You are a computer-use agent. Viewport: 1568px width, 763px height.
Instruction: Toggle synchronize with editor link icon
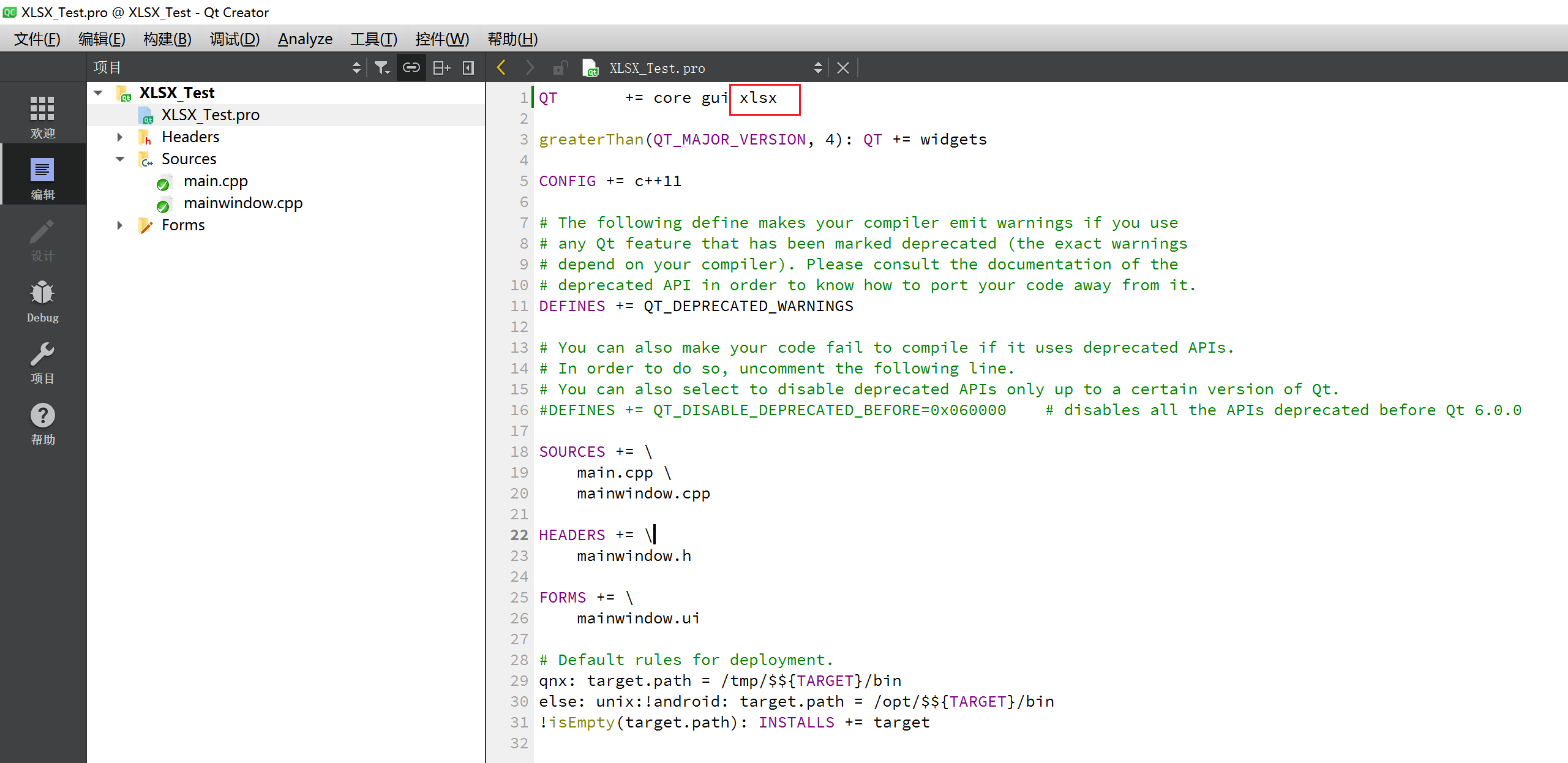tap(411, 68)
